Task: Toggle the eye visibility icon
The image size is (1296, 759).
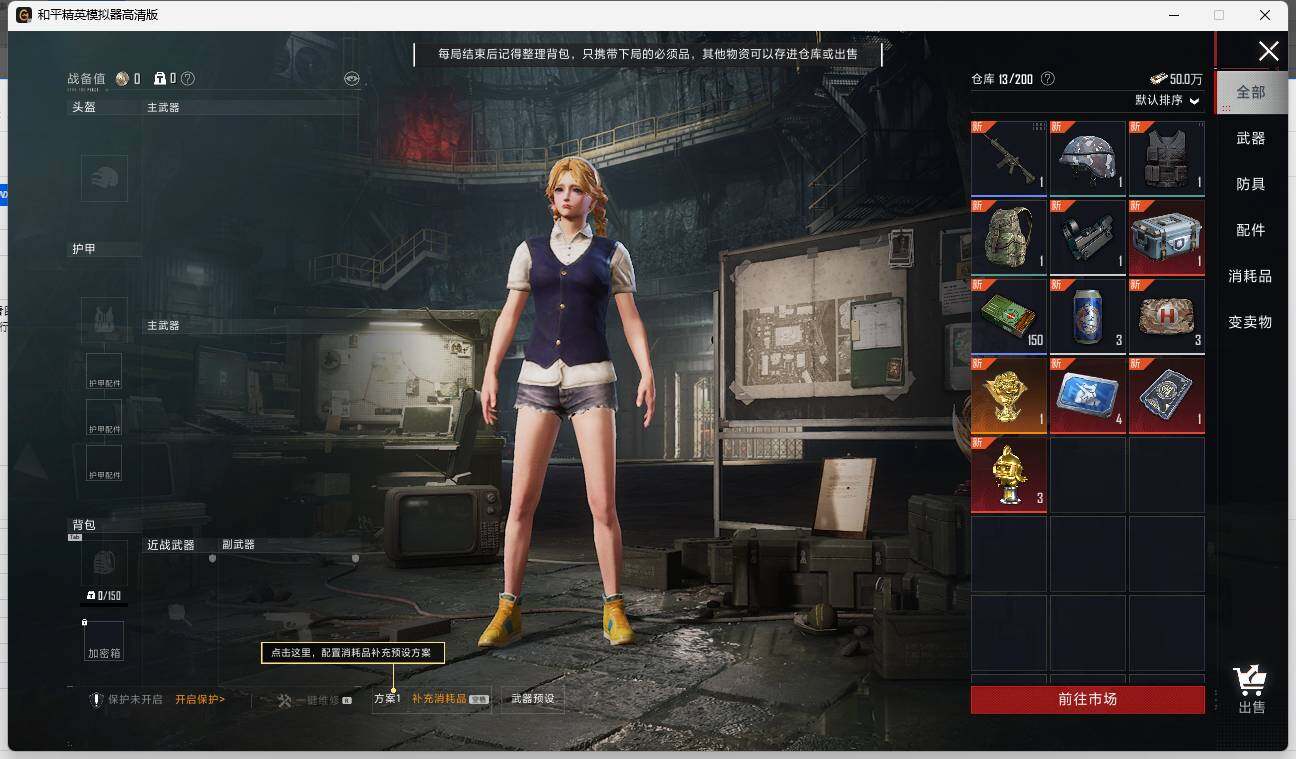Action: [x=351, y=78]
